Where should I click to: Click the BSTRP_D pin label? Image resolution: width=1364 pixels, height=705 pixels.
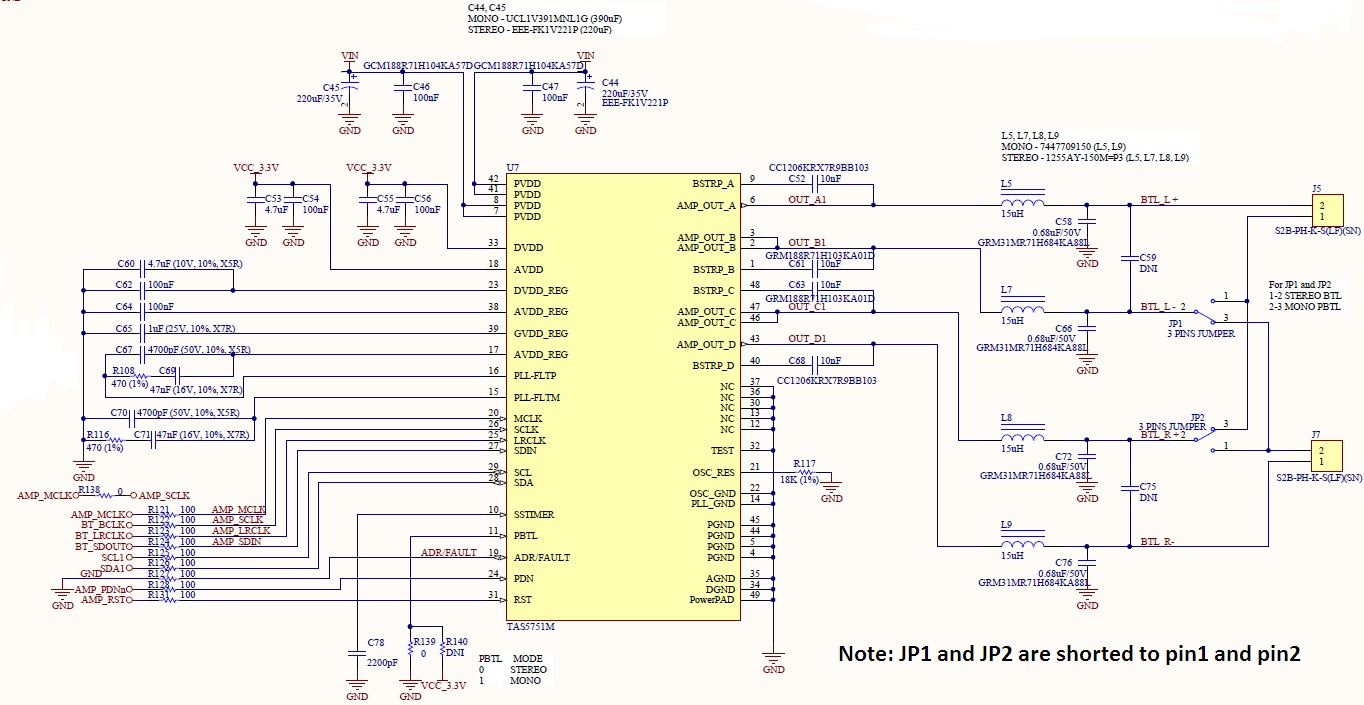[713, 366]
